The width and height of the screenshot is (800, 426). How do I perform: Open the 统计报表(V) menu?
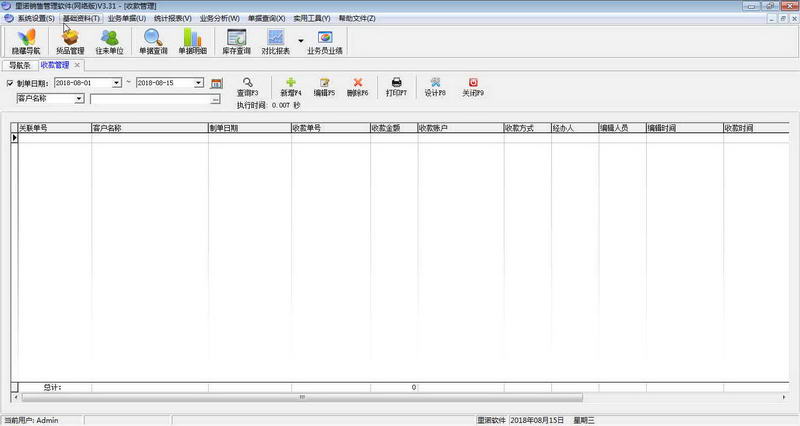click(x=172, y=18)
